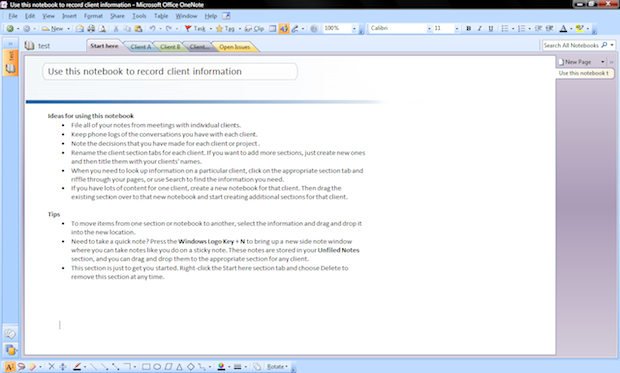The width and height of the screenshot is (620, 373).
Task: Click the E-mail page envelope icon
Action: tap(80, 28)
